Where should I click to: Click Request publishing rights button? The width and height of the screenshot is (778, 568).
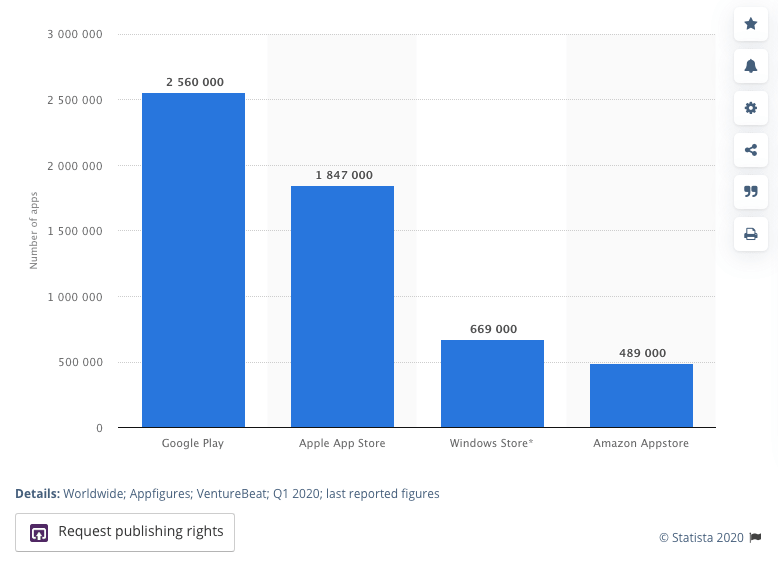point(125,532)
